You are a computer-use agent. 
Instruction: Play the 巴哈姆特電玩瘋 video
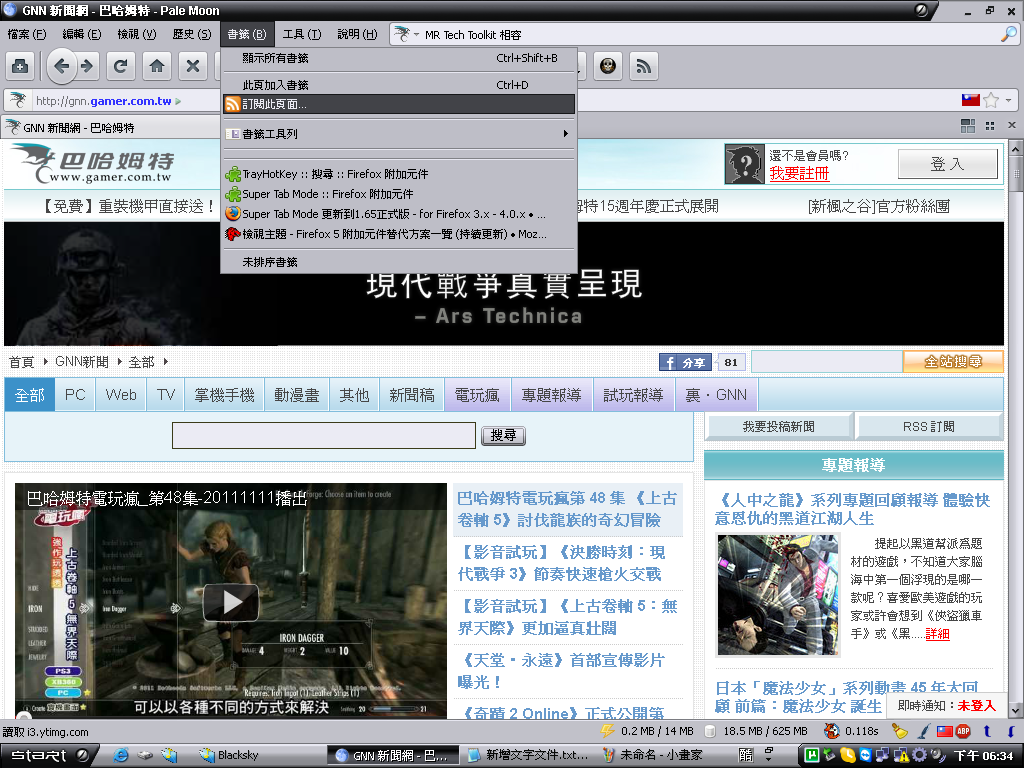point(230,601)
